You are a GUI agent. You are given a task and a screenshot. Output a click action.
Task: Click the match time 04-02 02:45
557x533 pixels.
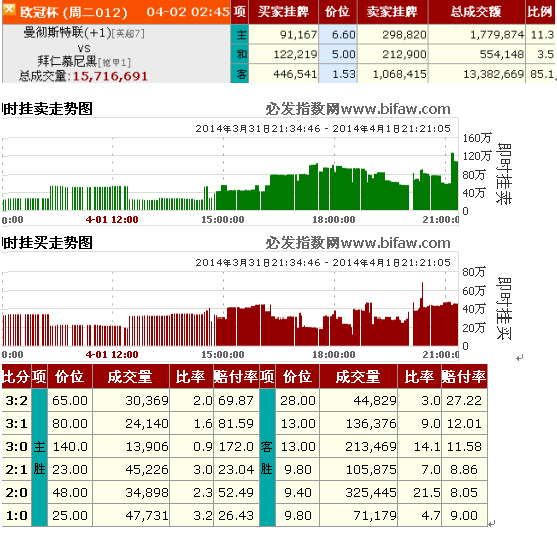[x=188, y=12]
